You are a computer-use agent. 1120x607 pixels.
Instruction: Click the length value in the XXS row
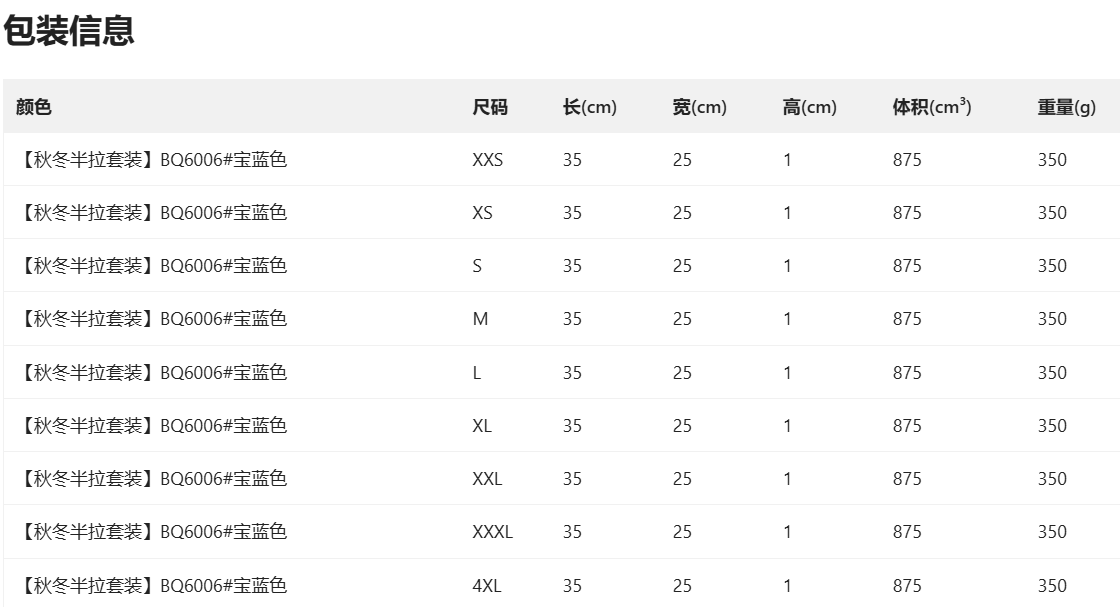(572, 160)
